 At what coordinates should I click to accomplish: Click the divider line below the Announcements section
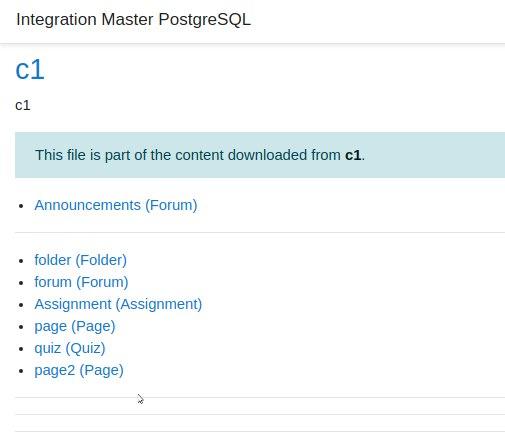click(260, 232)
